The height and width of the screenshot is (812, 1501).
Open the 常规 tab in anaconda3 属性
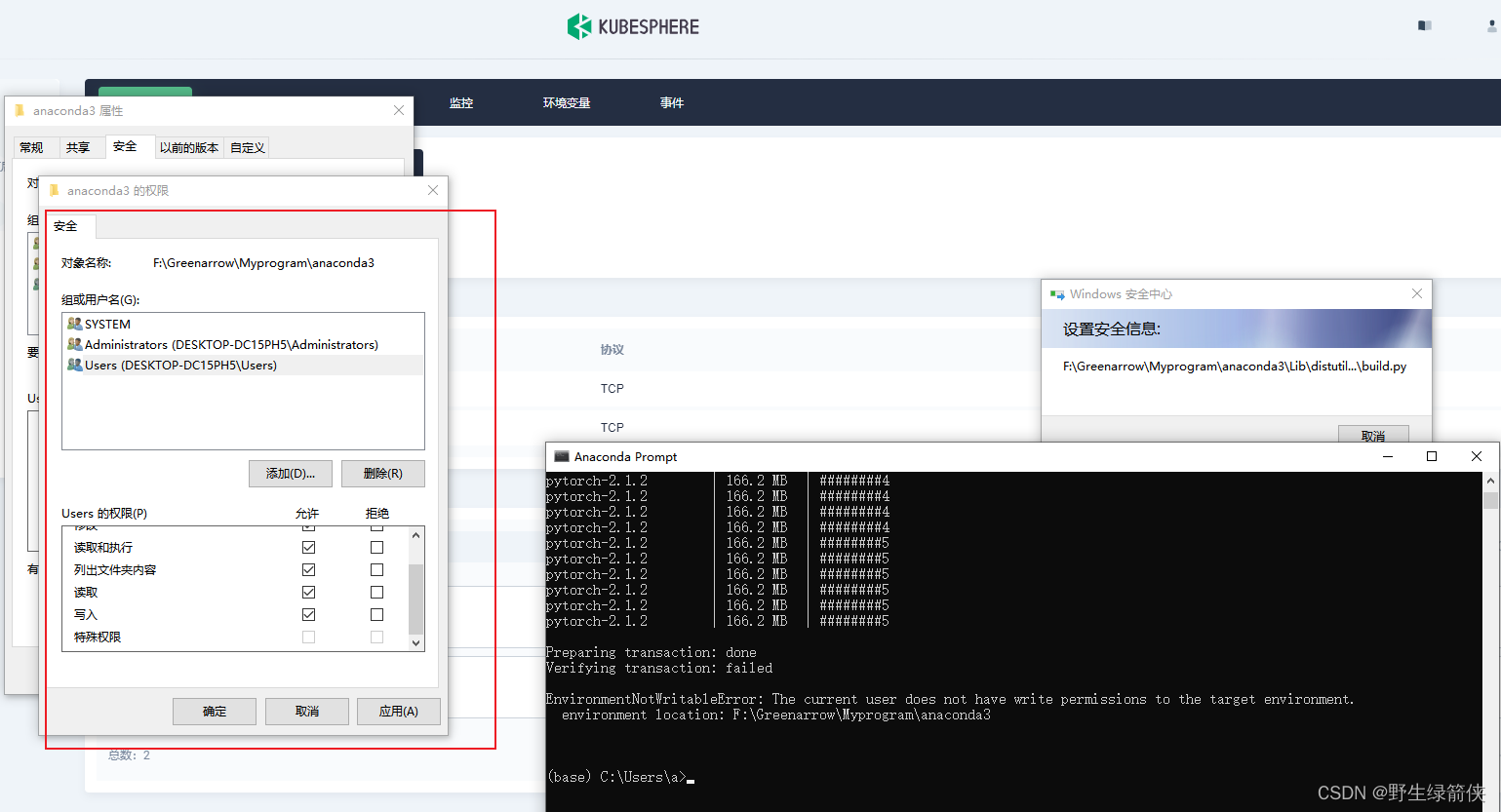click(32, 147)
